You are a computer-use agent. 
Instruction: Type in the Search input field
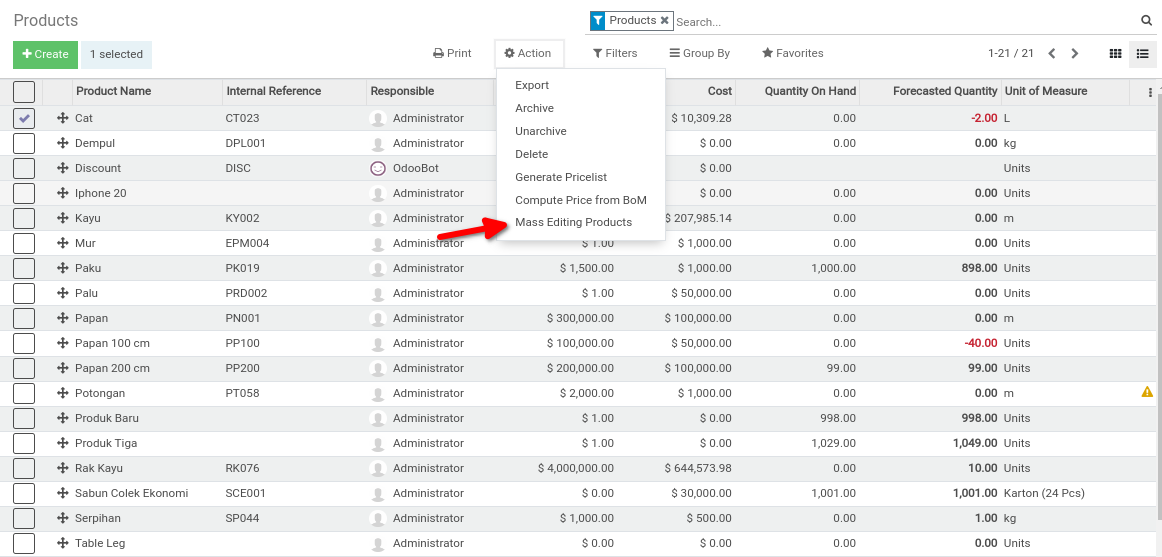pyautogui.click(x=900, y=21)
